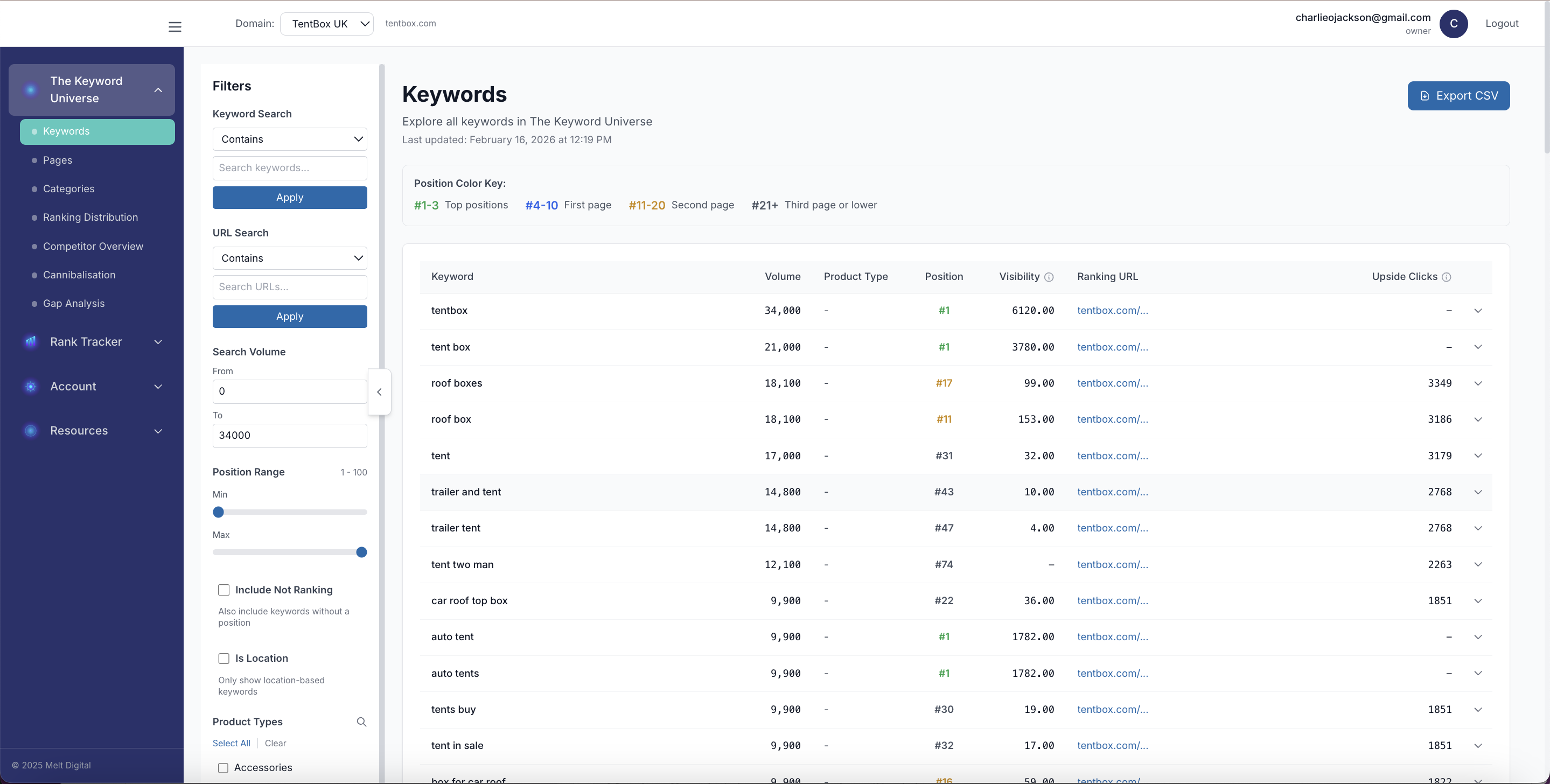Screen dimensions: 1550x784
Task: Click the Keyword Universe sidebar icon
Action: click(x=31, y=90)
